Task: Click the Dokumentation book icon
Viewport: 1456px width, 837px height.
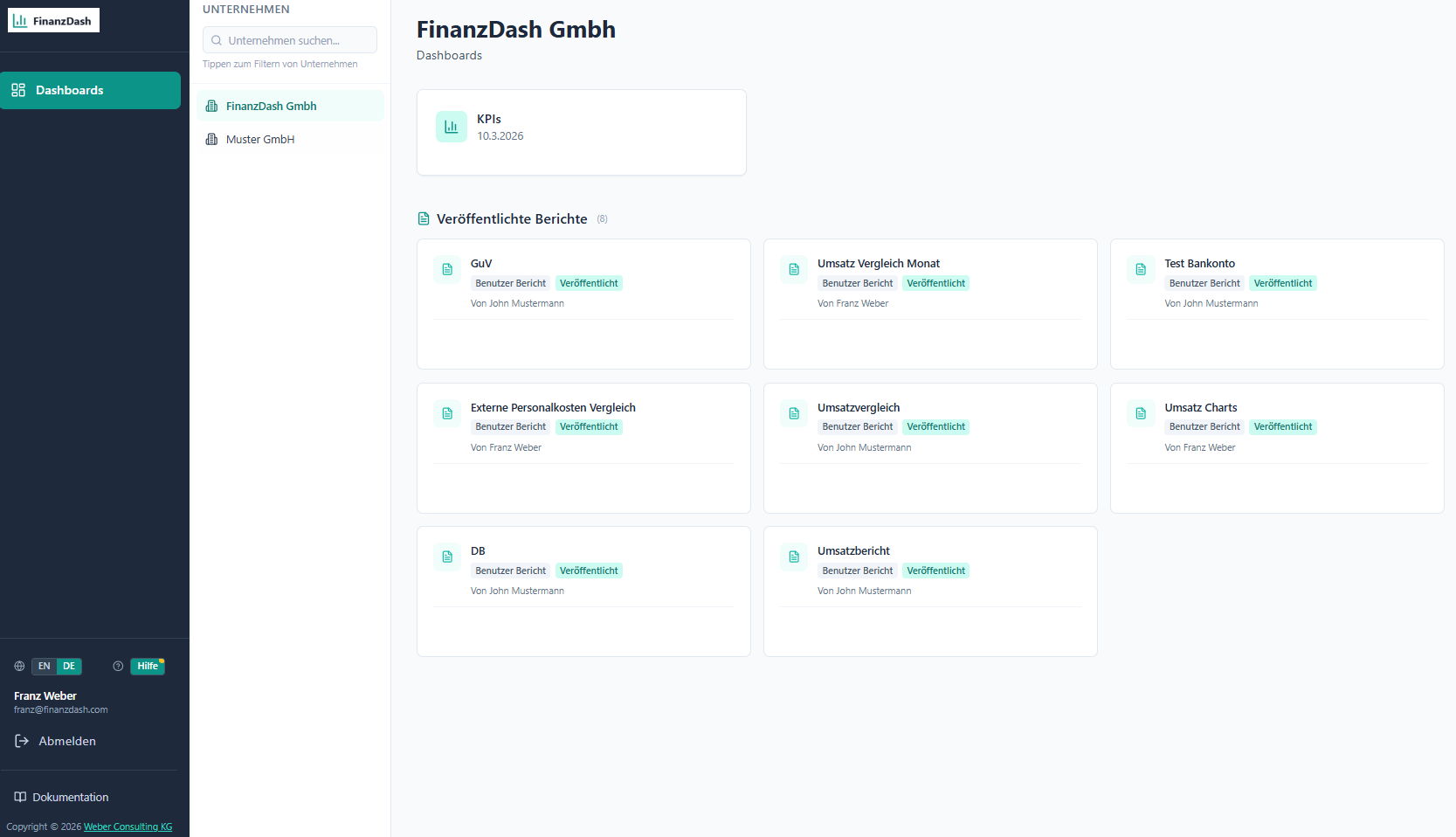Action: [x=20, y=797]
